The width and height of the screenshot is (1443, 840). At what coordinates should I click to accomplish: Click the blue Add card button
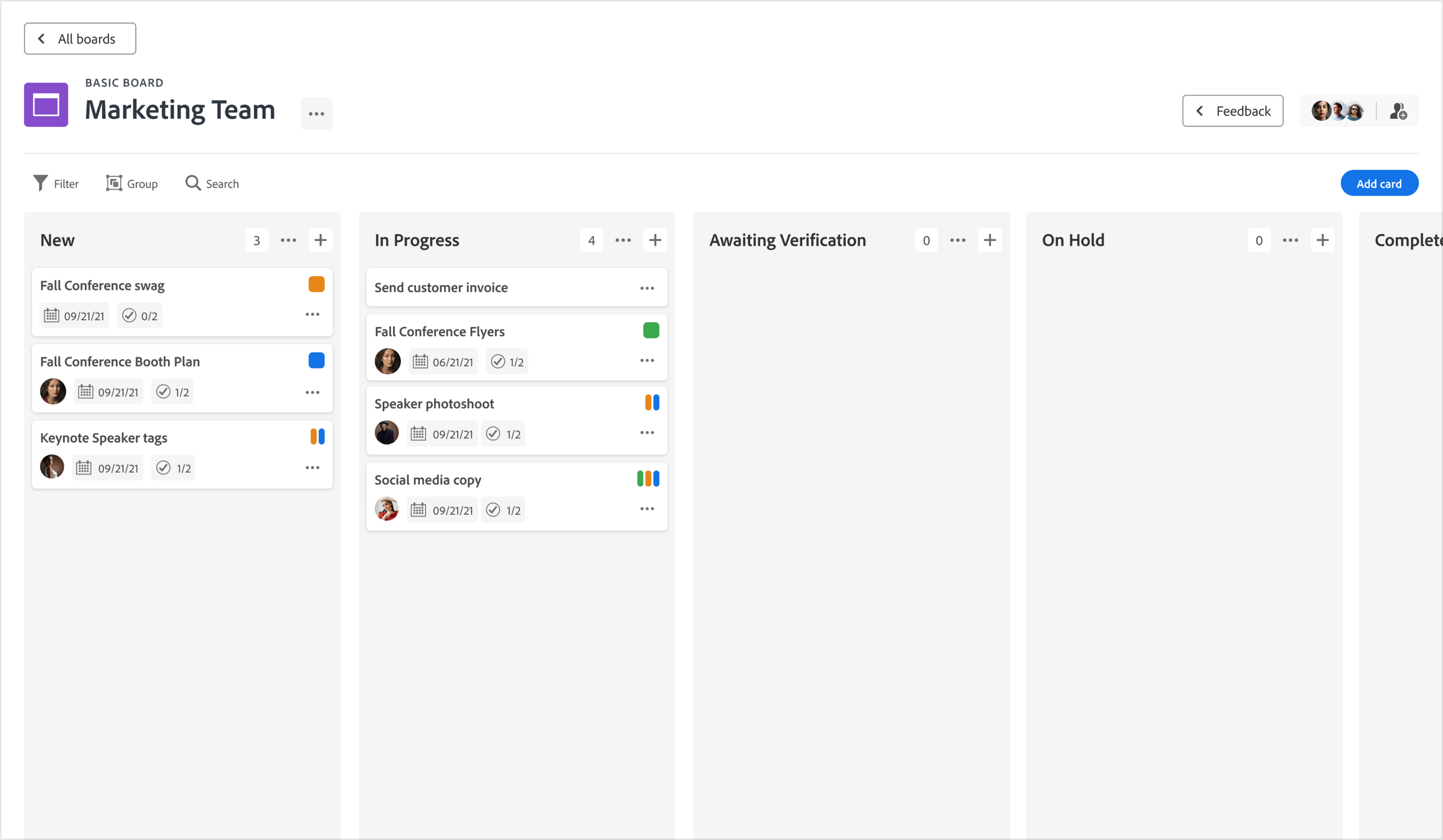1379,183
